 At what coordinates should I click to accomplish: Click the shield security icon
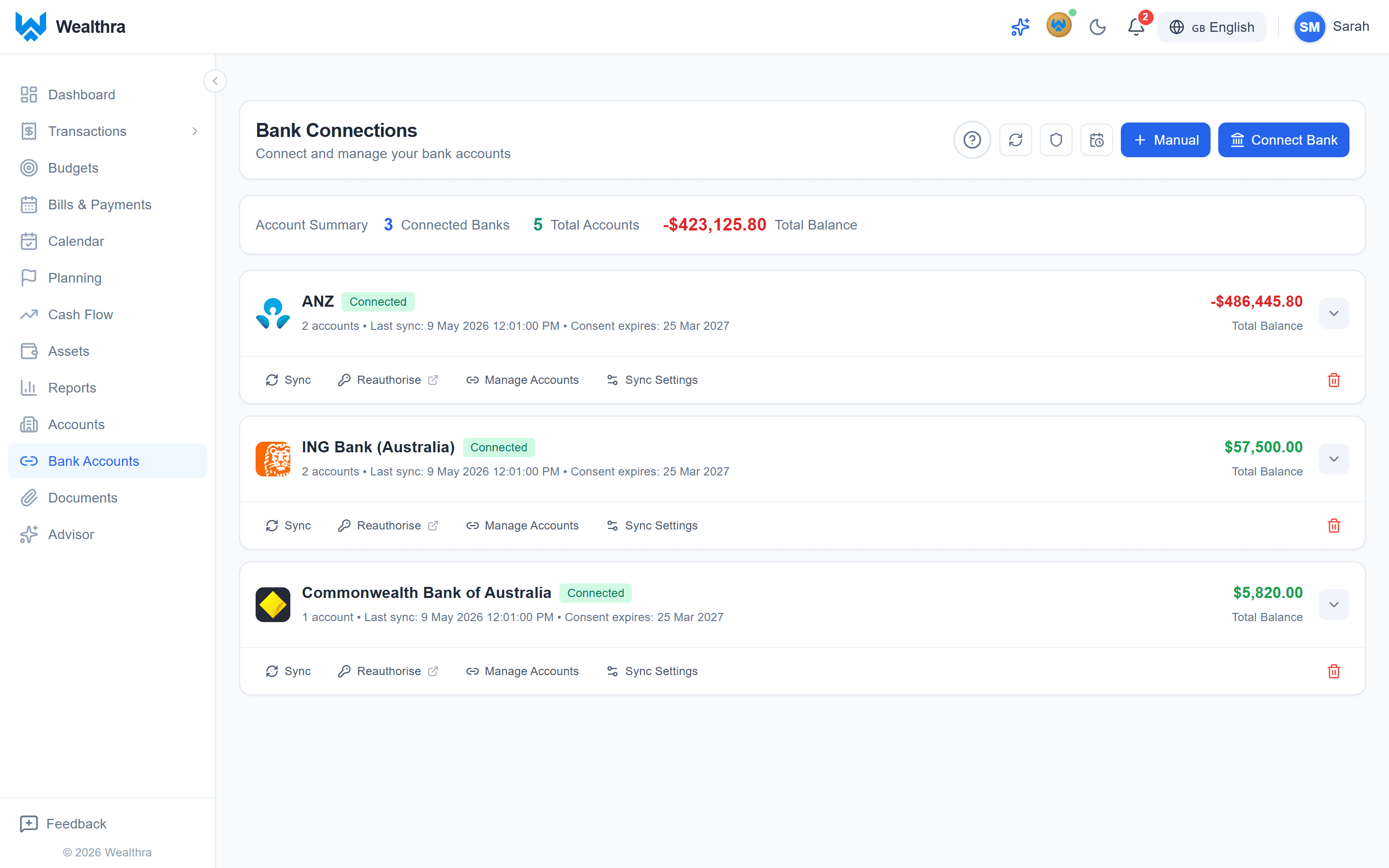[x=1056, y=140]
